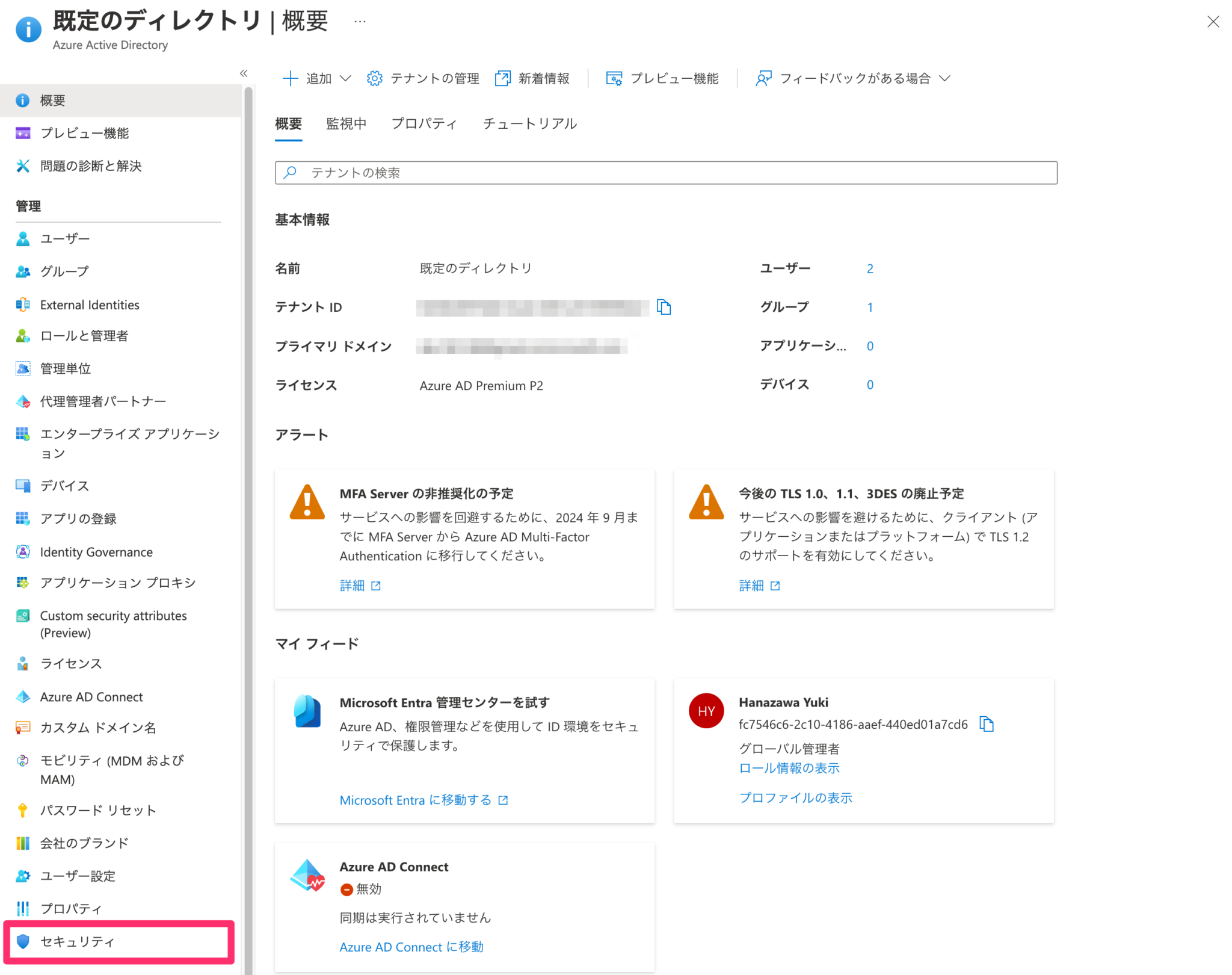The width and height of the screenshot is (1232, 975).
Task: Open External Identities from the menu
Action: click(x=89, y=305)
